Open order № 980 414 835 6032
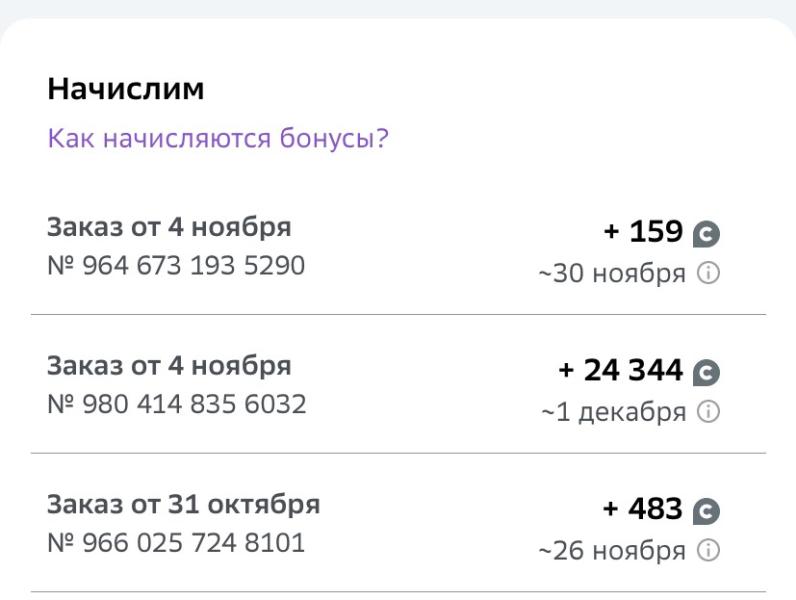 point(177,404)
